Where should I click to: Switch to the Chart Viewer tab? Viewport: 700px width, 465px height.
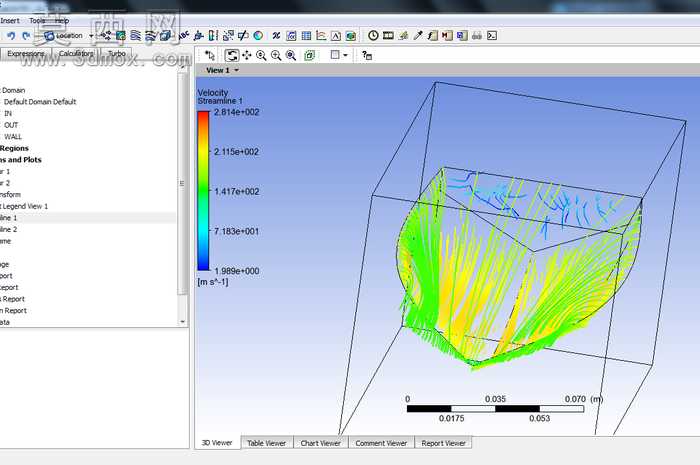click(321, 443)
